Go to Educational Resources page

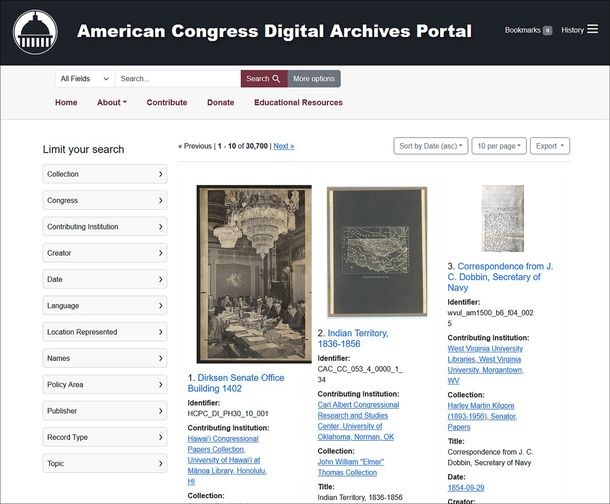point(298,102)
